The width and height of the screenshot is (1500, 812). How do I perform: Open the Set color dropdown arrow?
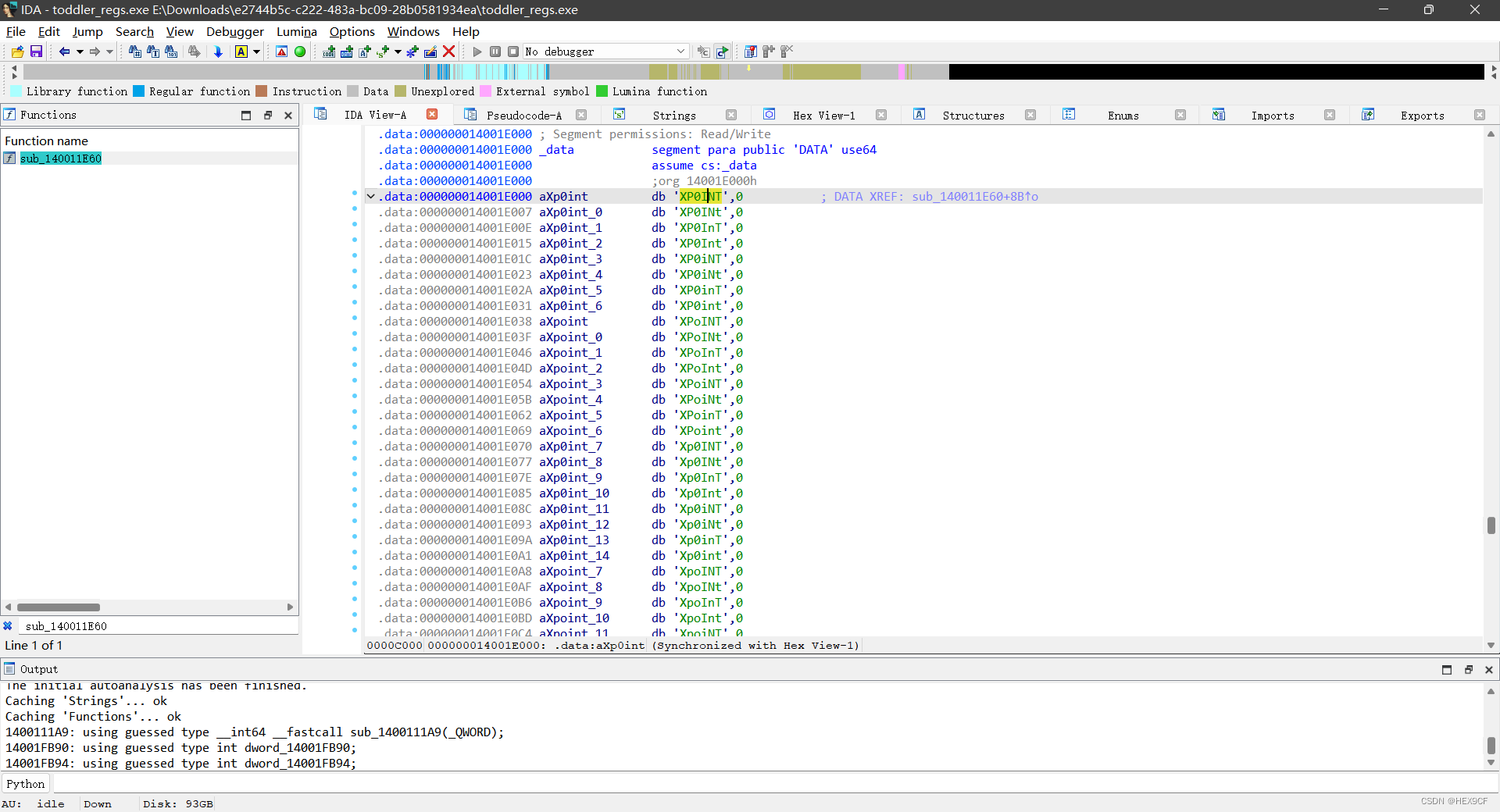click(256, 52)
